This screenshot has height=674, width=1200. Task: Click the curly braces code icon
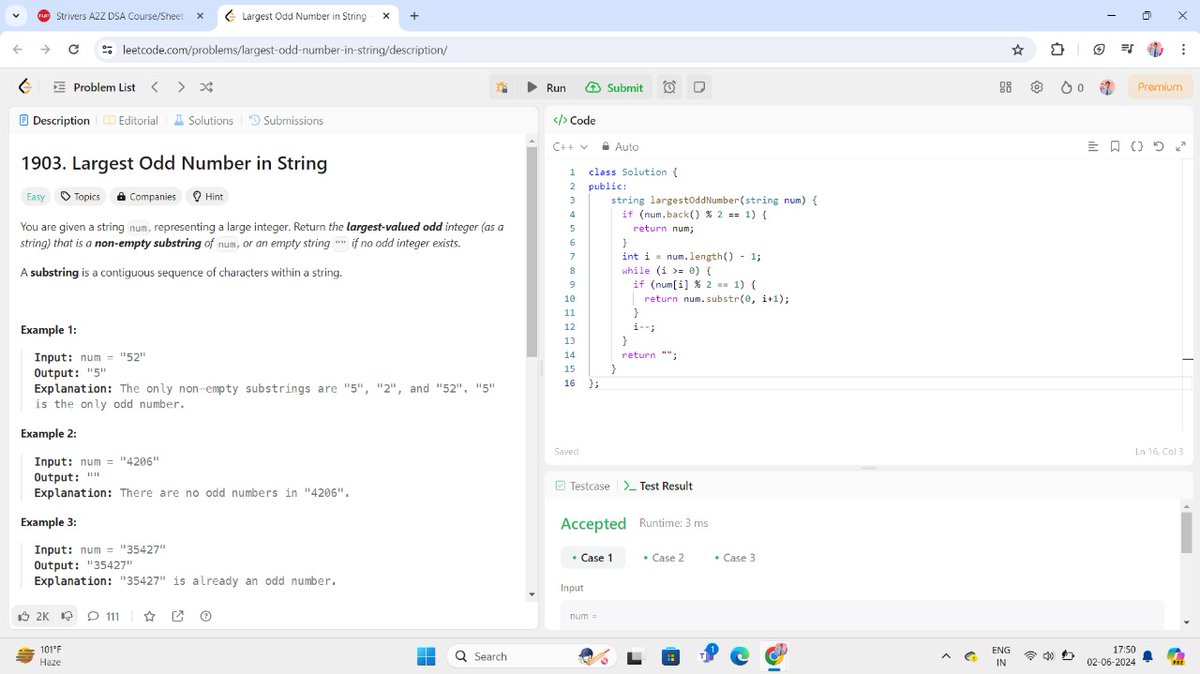click(1137, 147)
